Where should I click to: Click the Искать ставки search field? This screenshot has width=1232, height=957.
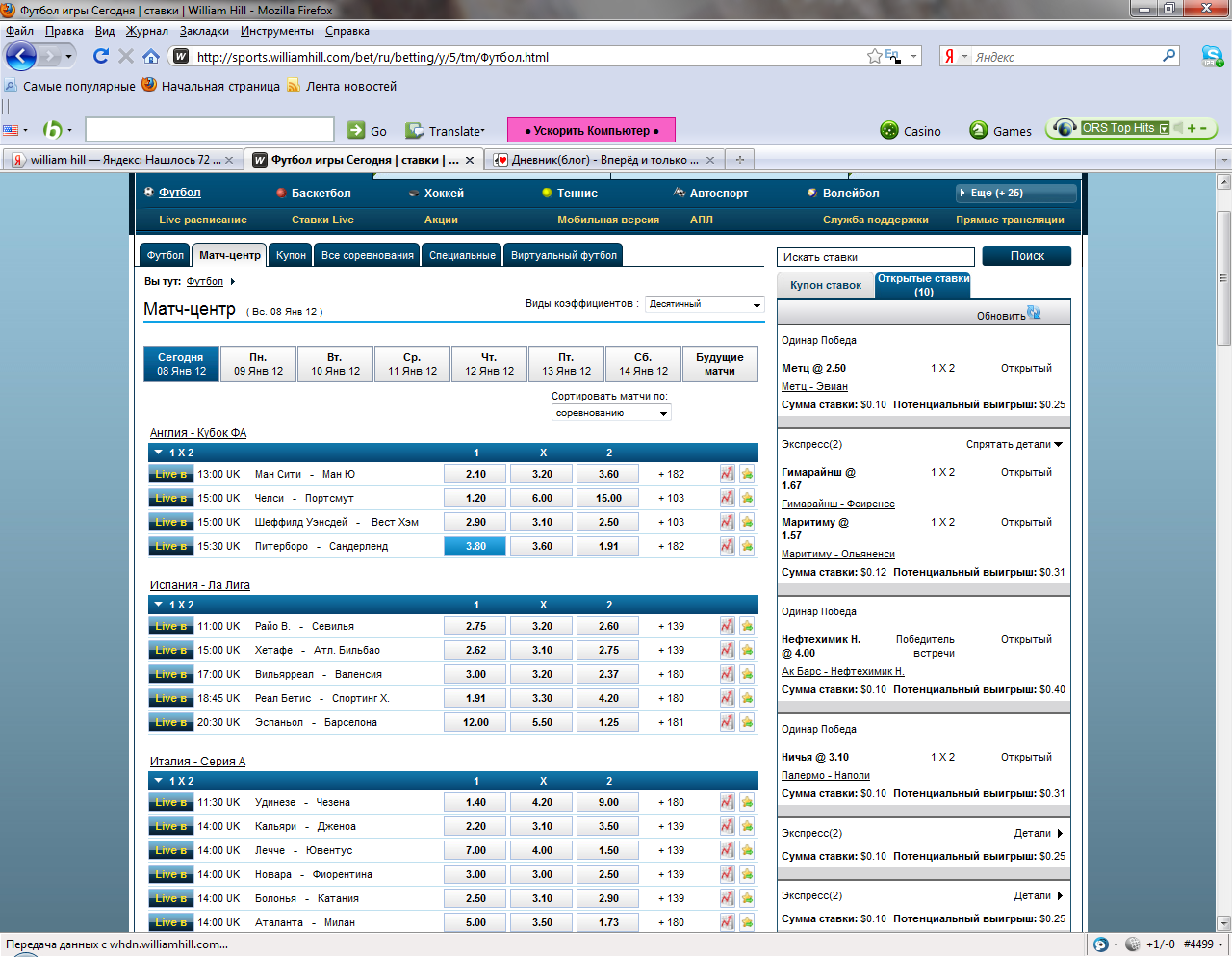tap(875, 257)
